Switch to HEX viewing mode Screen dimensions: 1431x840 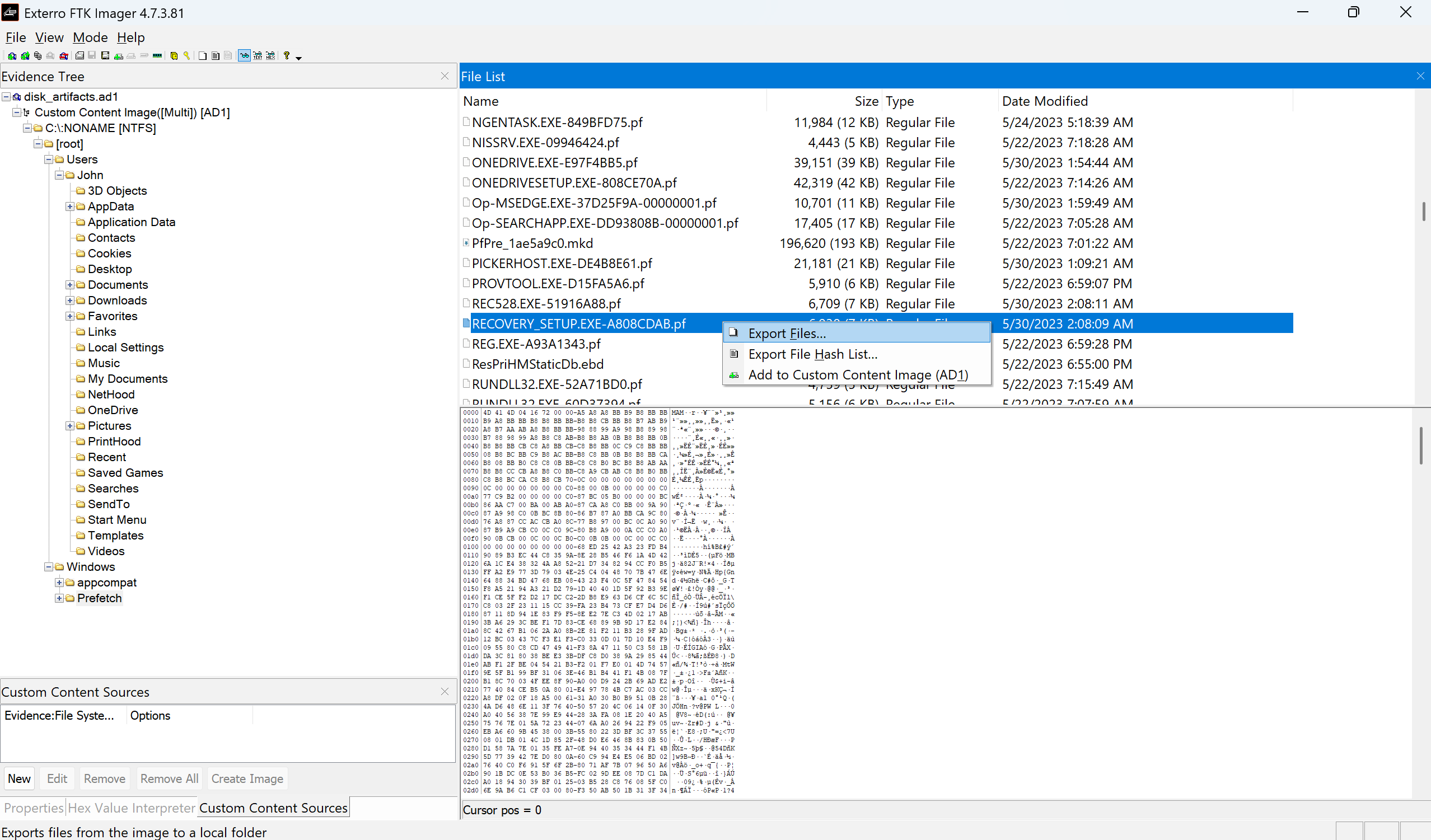coord(271,55)
